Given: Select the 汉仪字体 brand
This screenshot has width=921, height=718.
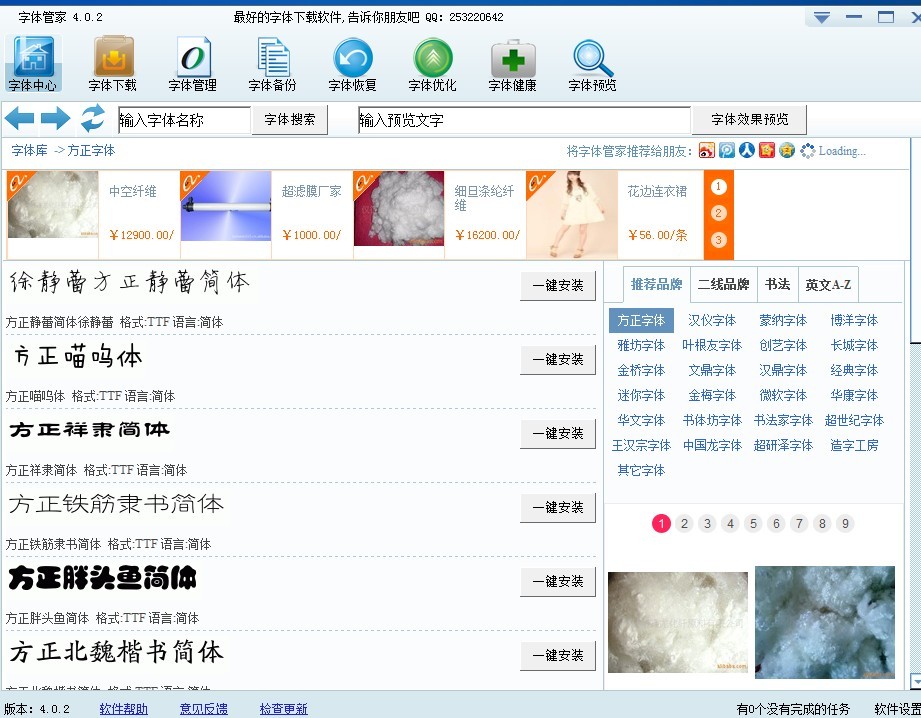Looking at the screenshot, I should (x=712, y=320).
